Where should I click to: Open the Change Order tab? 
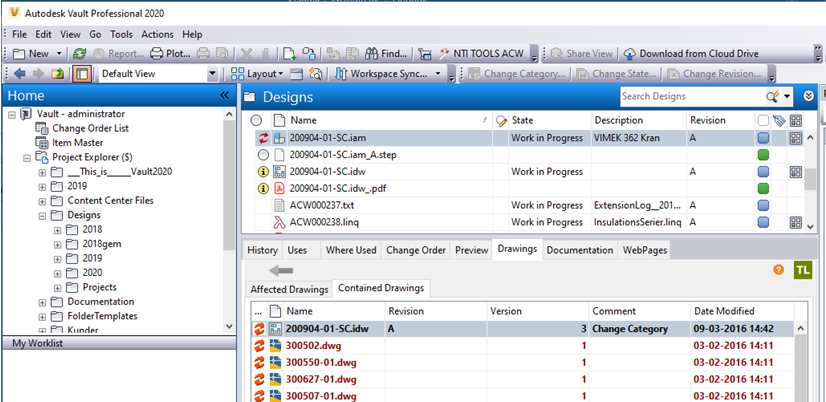coord(416,250)
